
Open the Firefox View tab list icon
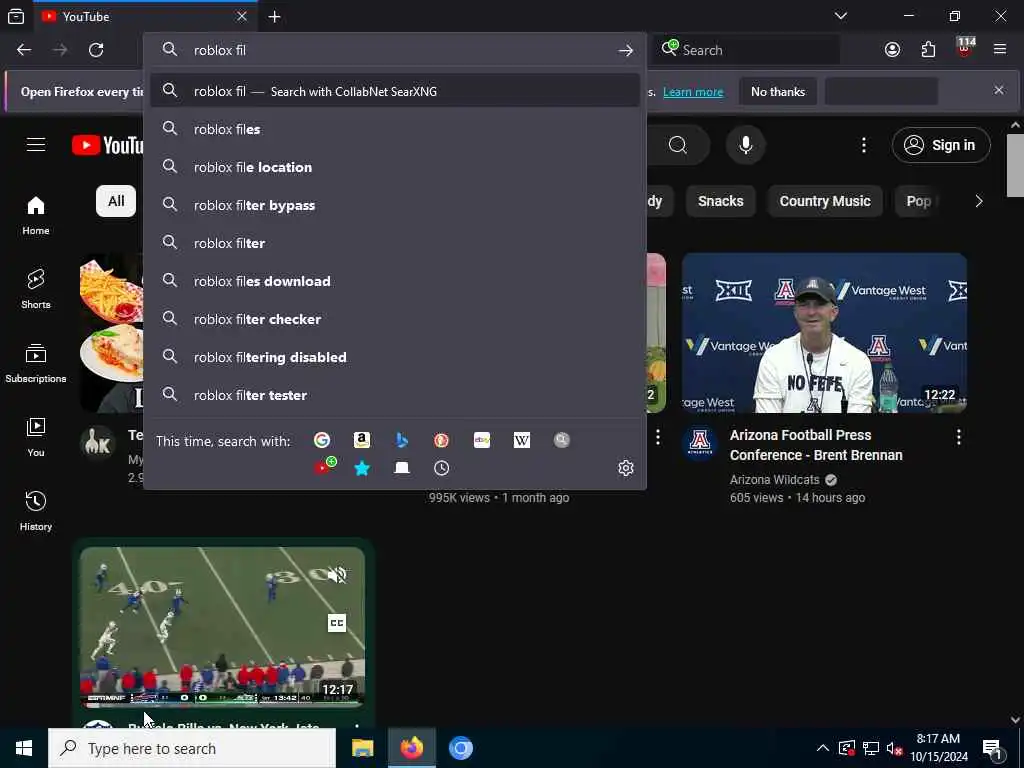[16, 16]
